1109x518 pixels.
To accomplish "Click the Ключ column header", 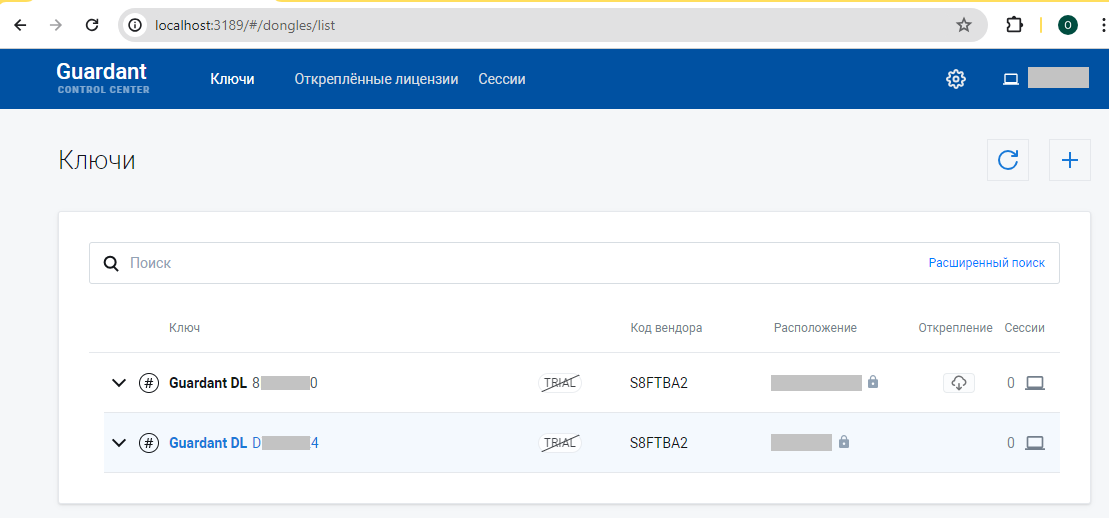I will (x=185, y=328).
